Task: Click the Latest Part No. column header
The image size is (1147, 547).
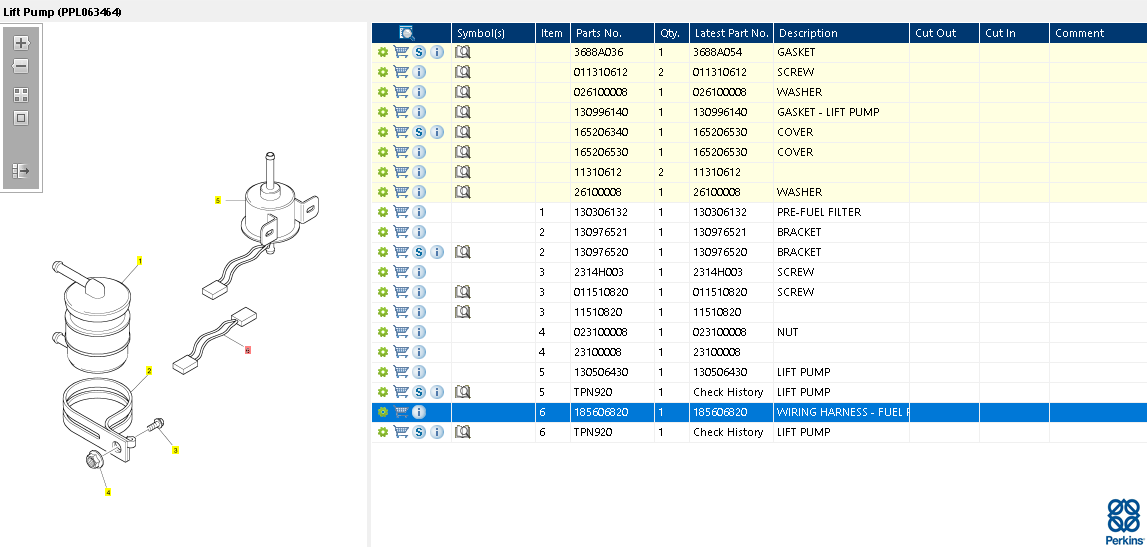Action: [x=732, y=33]
